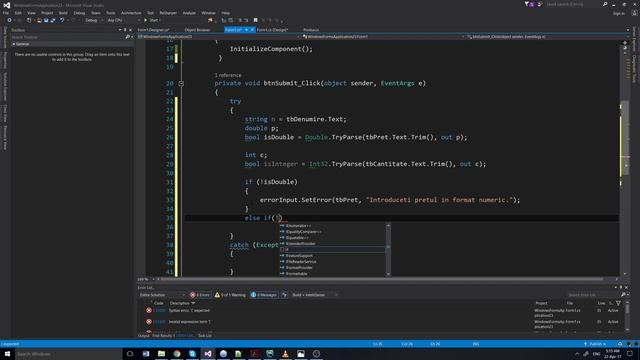
Task: Open the Edit menu
Action: click(18, 13)
